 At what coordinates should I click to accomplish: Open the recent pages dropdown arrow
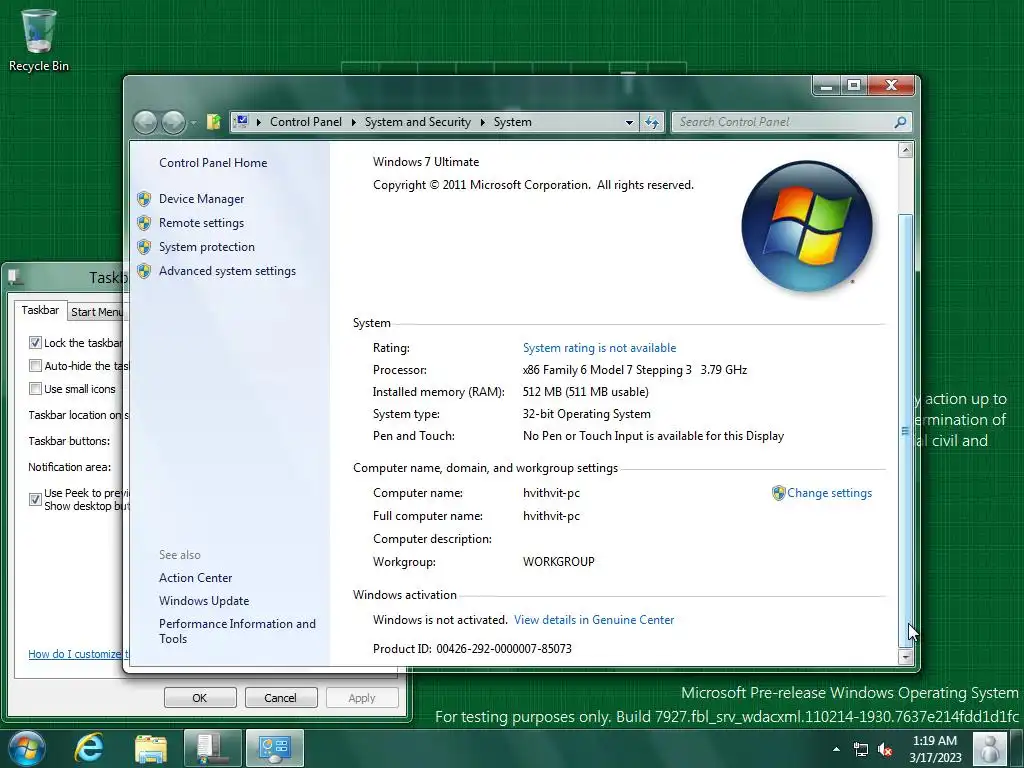(194, 123)
